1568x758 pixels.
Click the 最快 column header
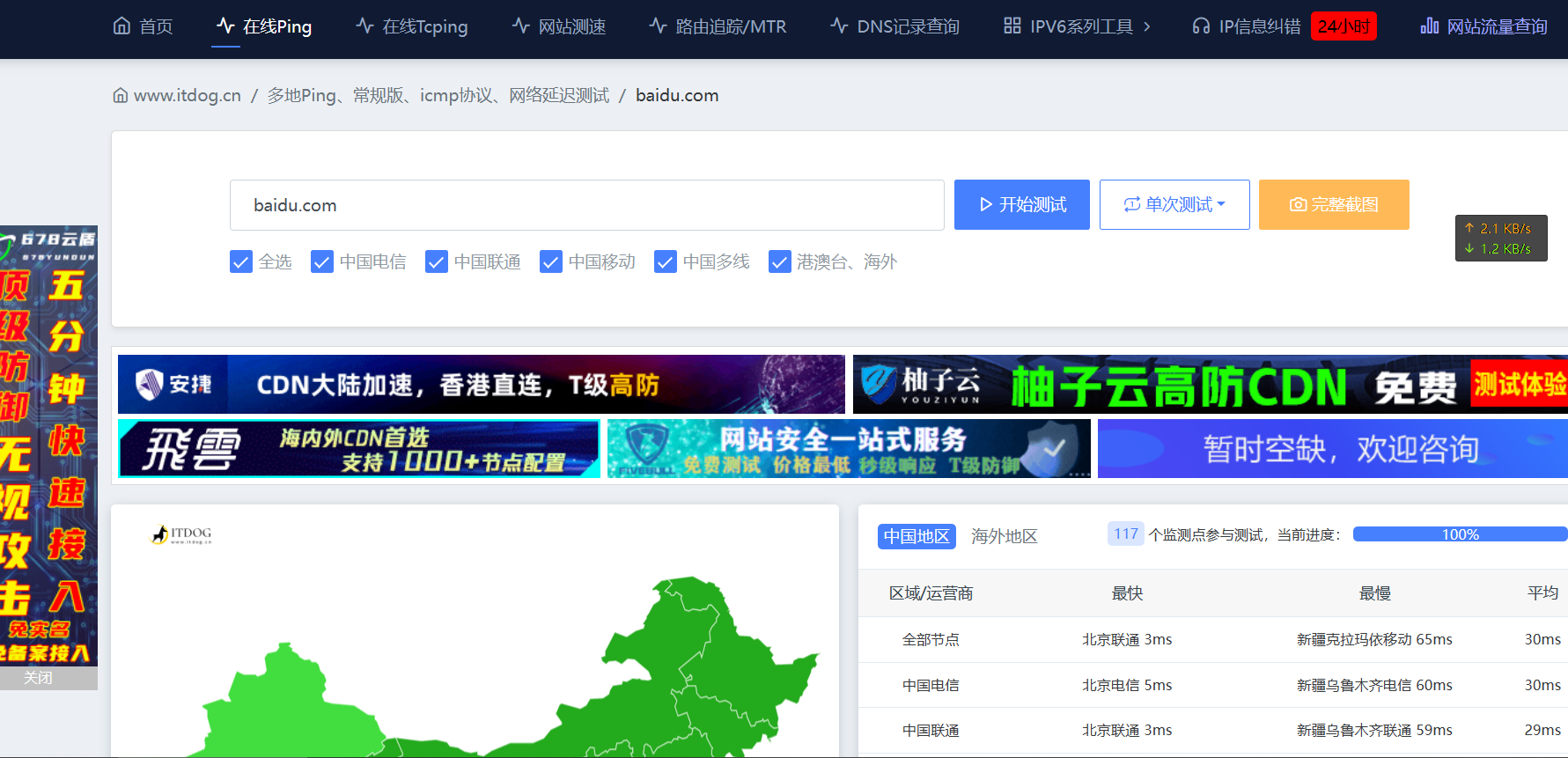[1127, 593]
